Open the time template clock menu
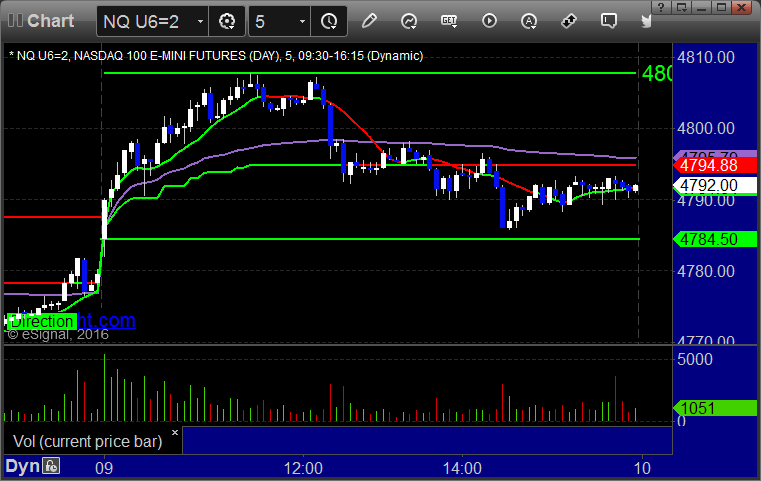 coord(329,21)
